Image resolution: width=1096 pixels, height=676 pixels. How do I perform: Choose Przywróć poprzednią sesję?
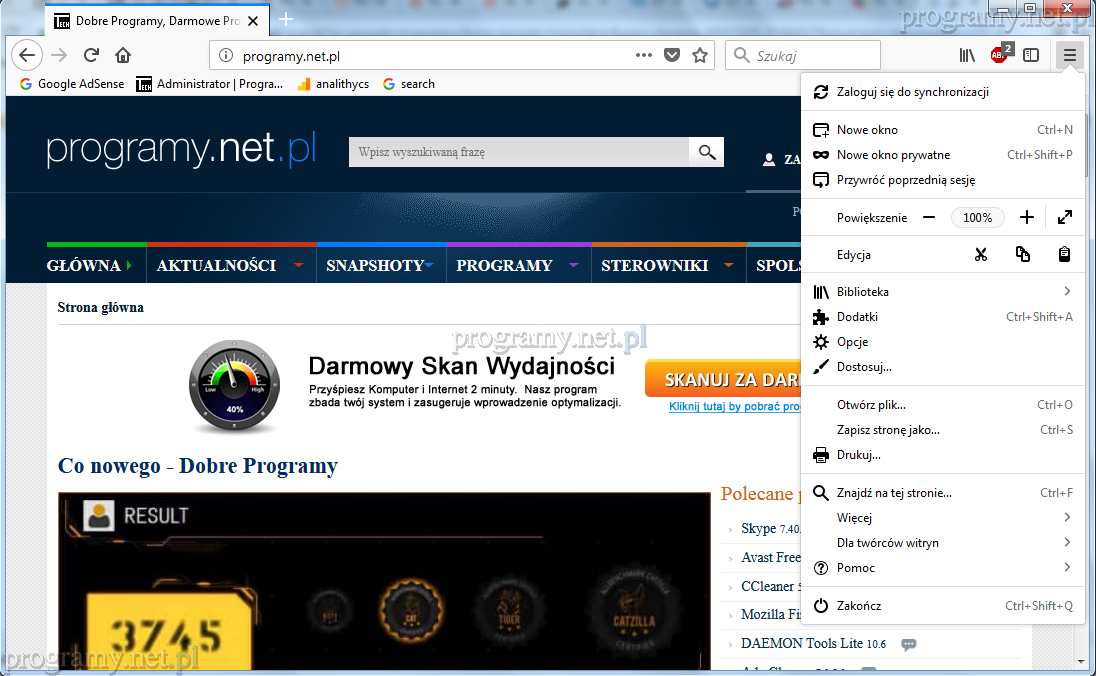click(x=943, y=180)
